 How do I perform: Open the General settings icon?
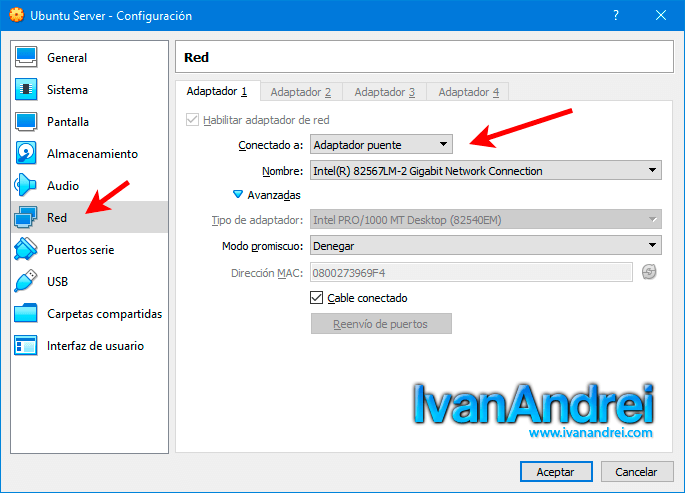point(26,57)
